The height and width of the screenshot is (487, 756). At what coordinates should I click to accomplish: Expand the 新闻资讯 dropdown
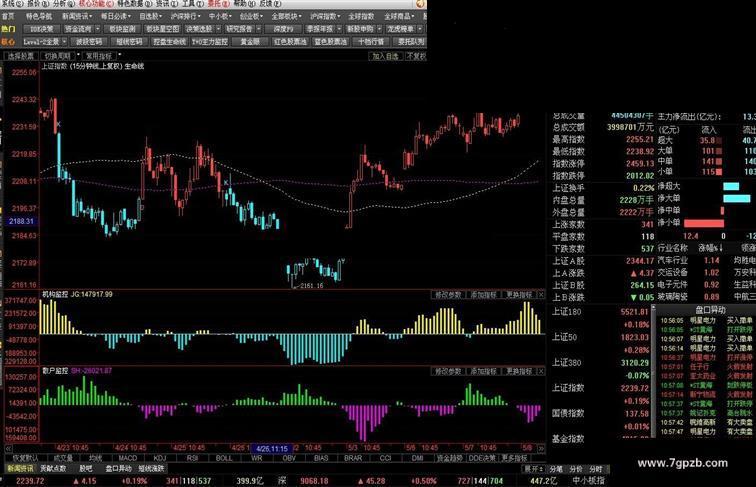pos(77,16)
